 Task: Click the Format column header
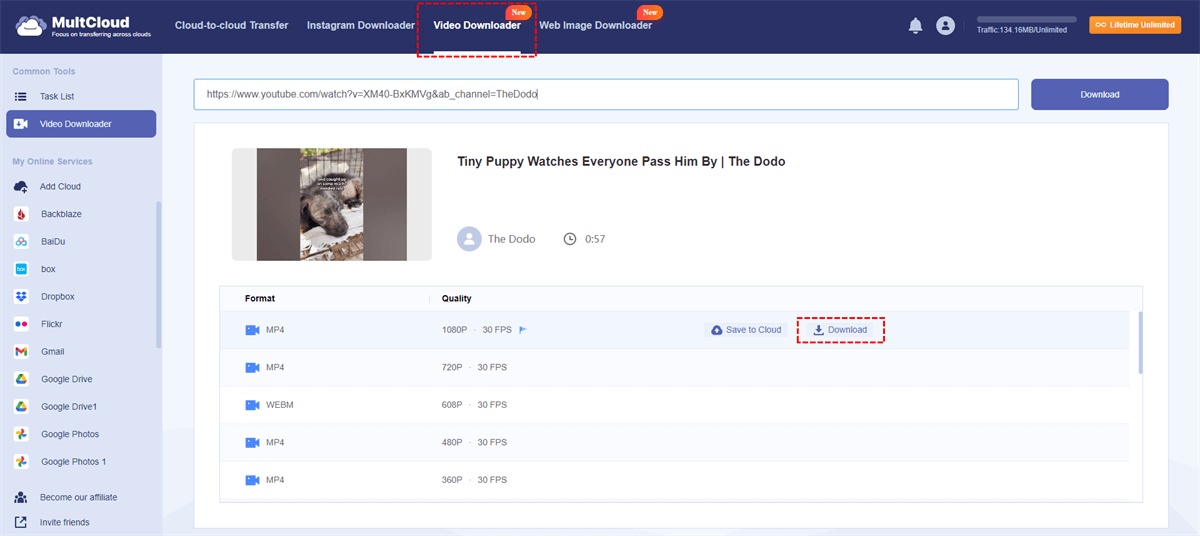260,298
